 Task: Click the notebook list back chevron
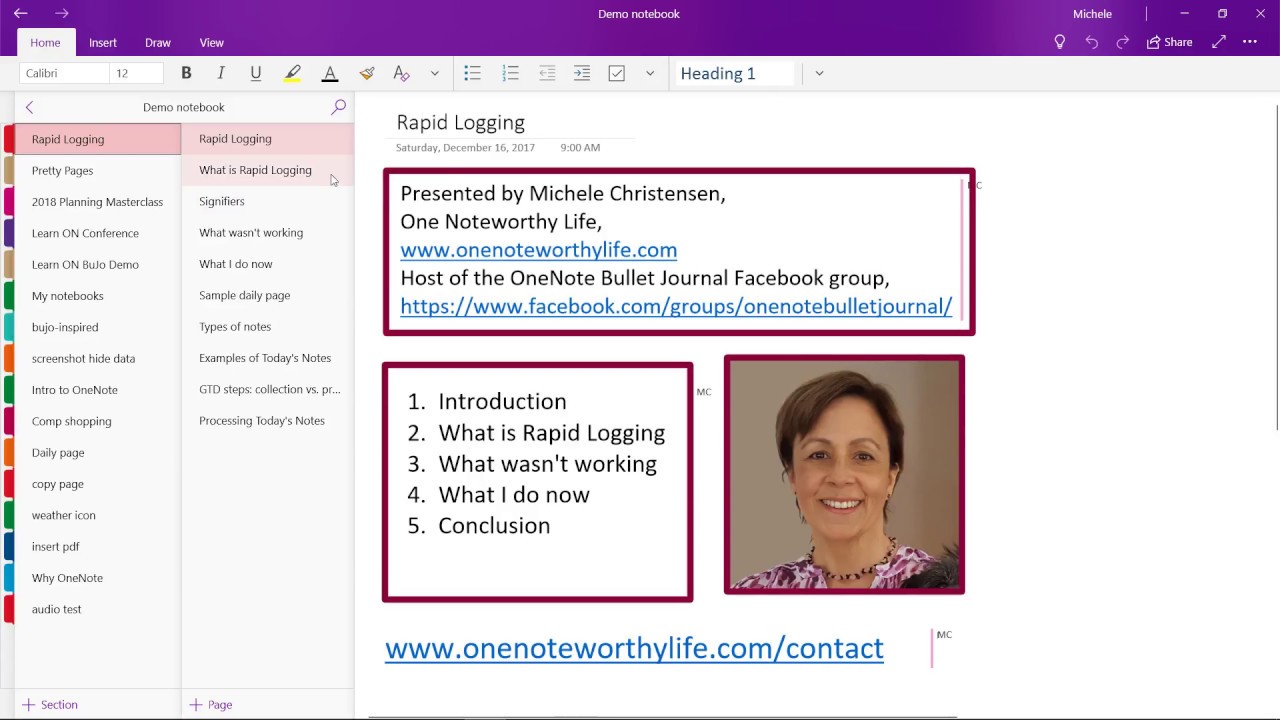pyautogui.click(x=29, y=107)
